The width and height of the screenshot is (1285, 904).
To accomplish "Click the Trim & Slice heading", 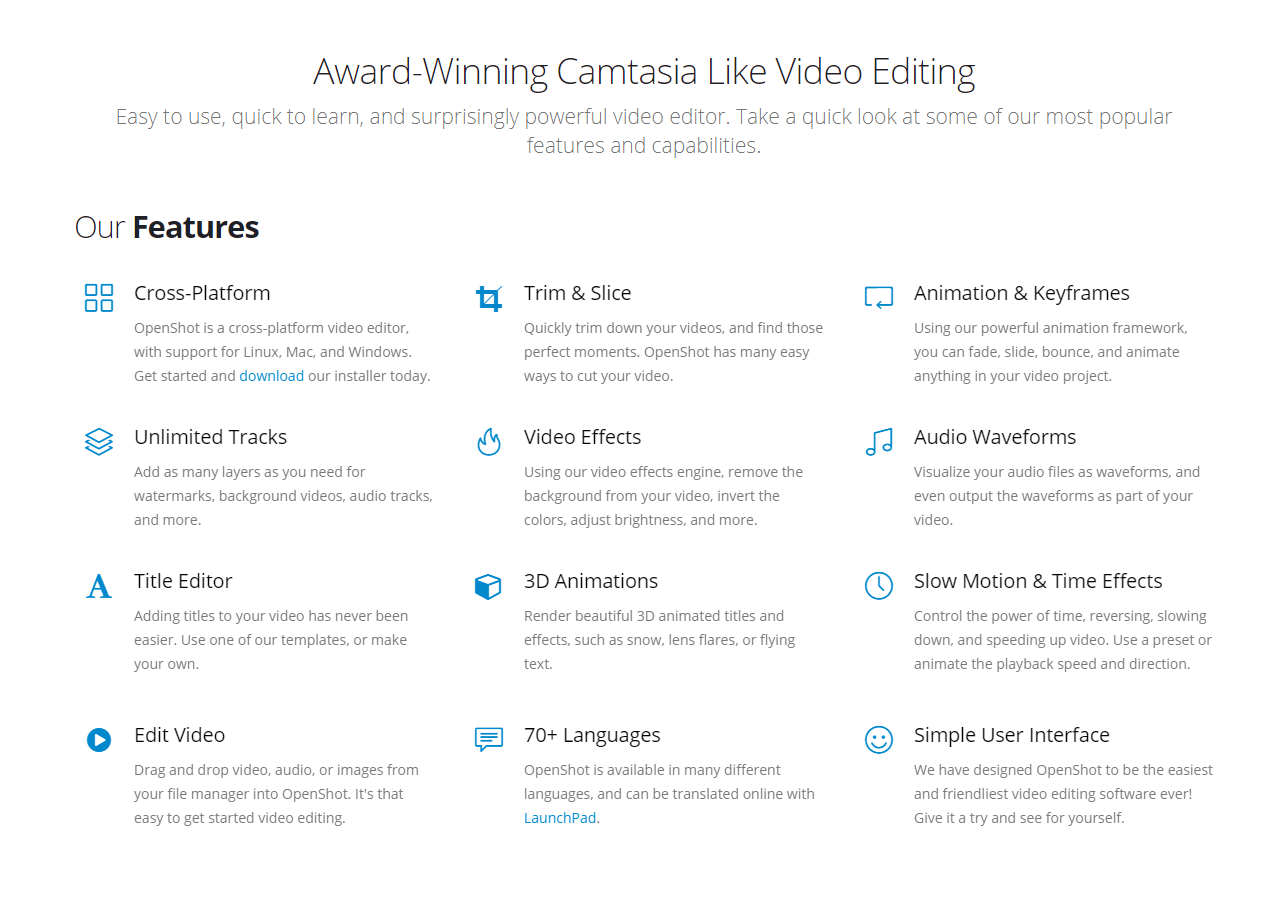I will click(578, 293).
